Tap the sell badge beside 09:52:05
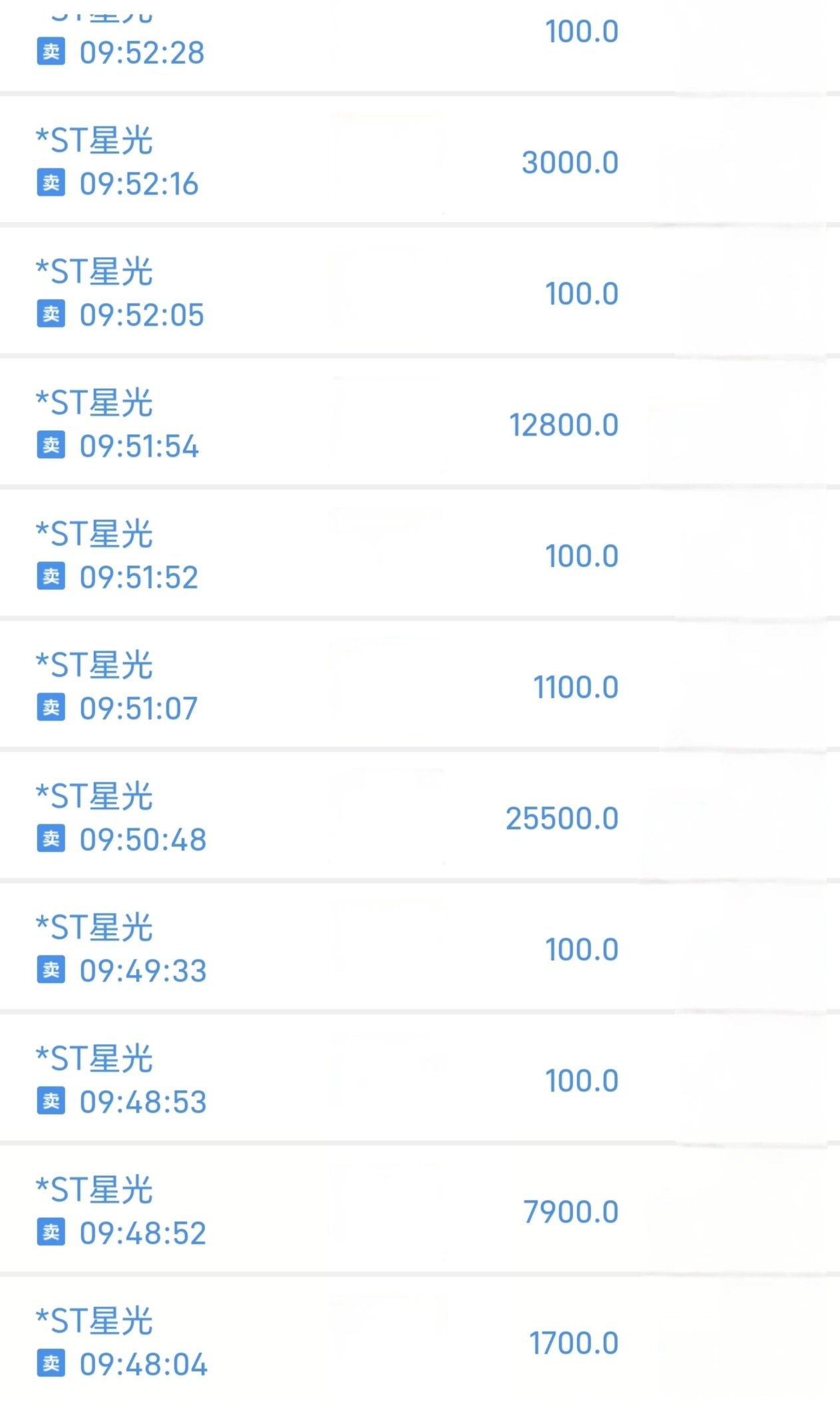The image size is (840, 1401). pos(51,314)
